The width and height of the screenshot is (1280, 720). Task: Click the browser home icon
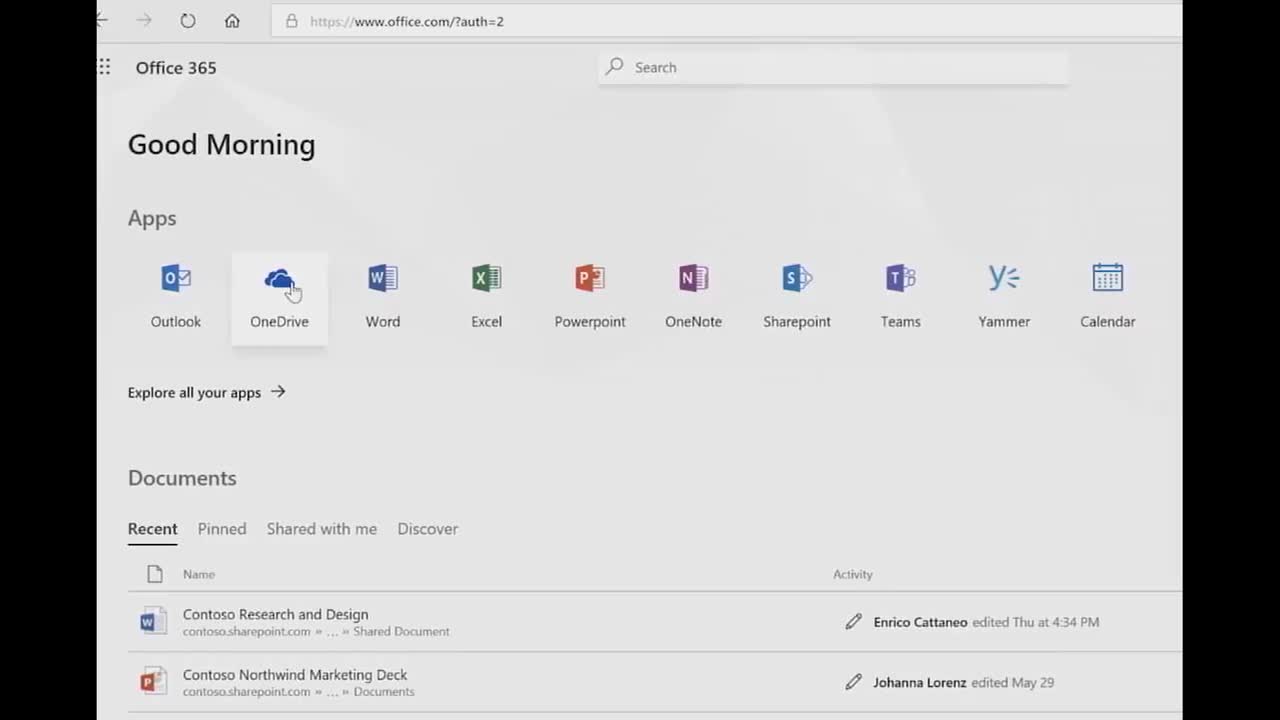point(234,20)
